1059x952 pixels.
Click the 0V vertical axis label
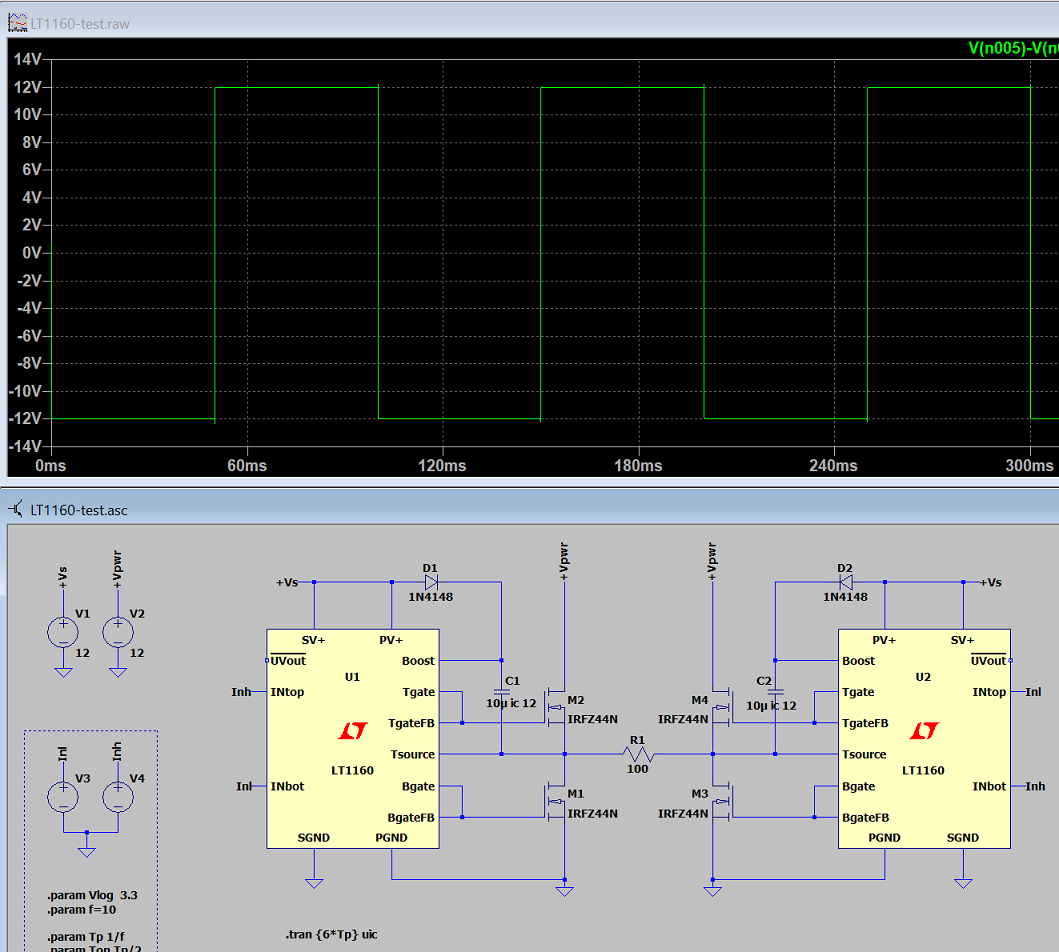pyautogui.click(x=32, y=253)
